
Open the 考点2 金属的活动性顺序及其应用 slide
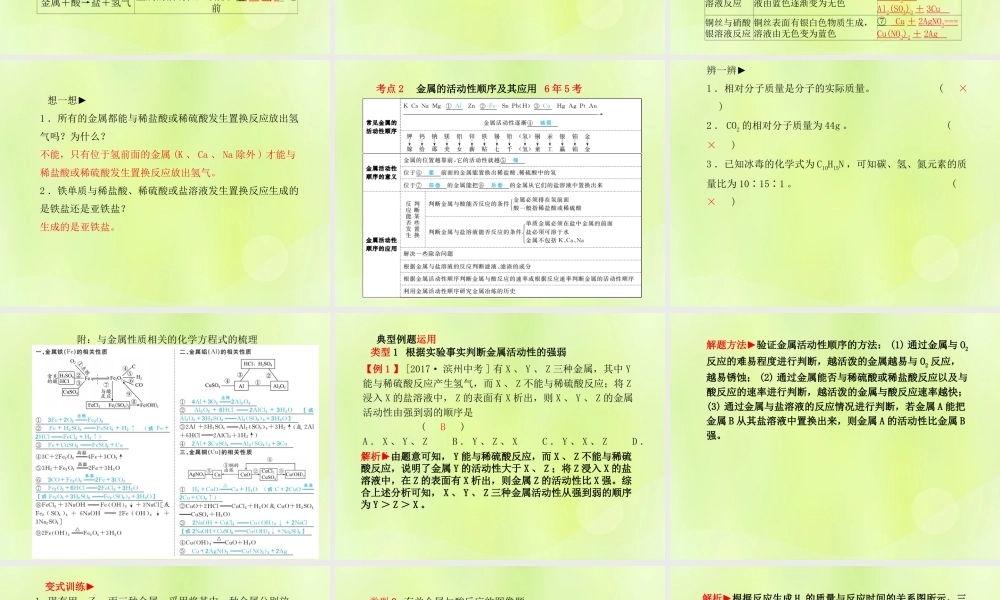click(x=500, y=183)
